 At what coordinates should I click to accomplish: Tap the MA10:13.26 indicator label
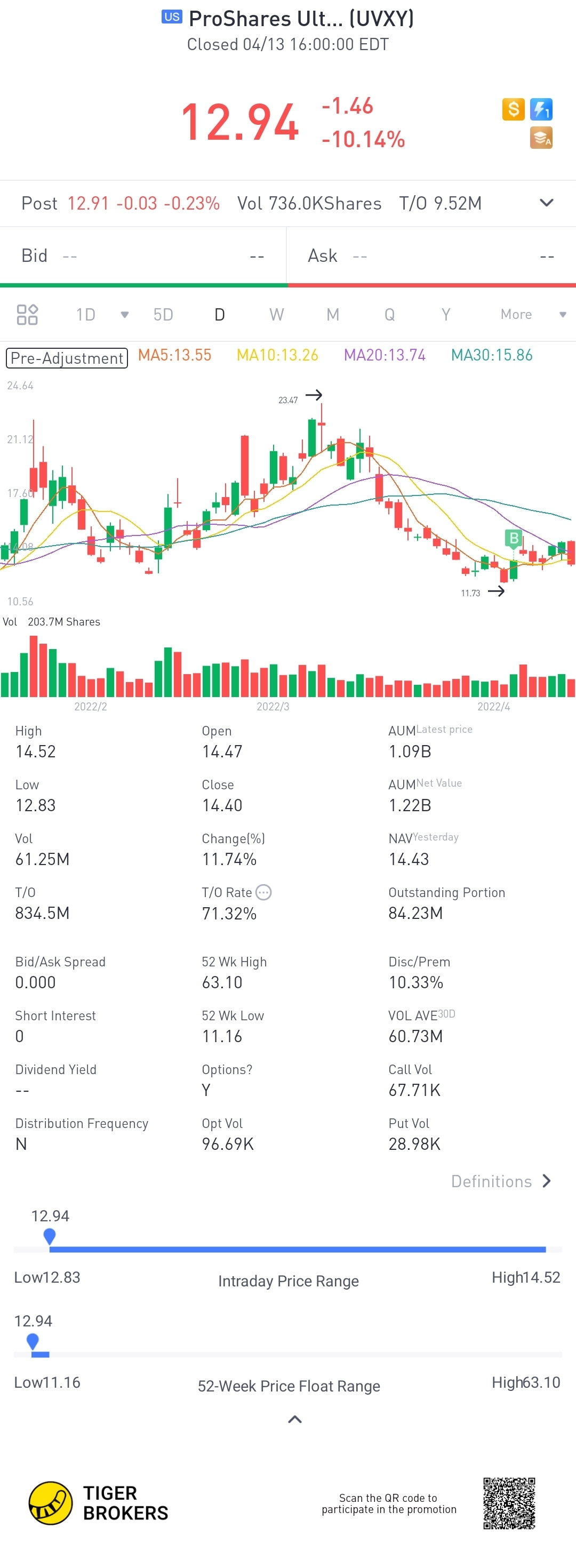click(x=278, y=355)
